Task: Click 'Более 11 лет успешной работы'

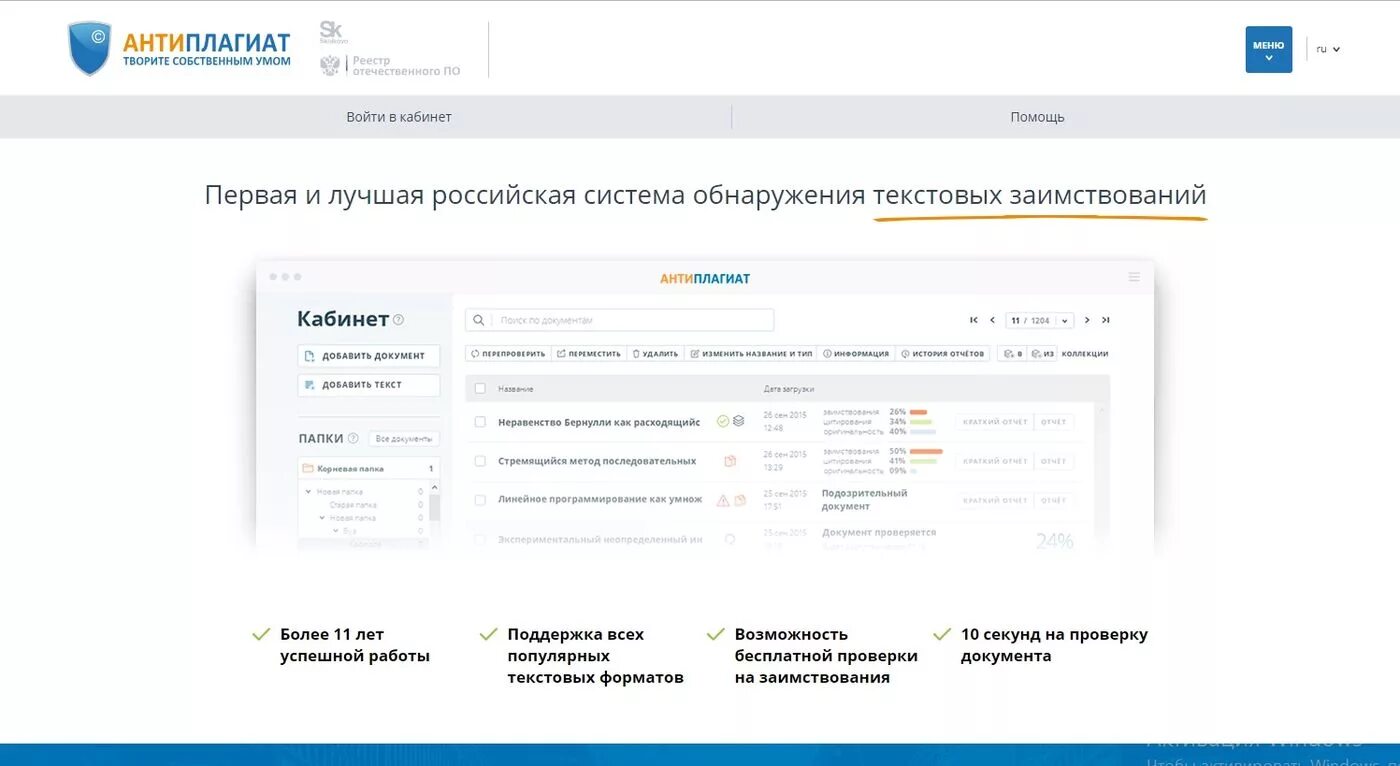Action: 355,645
